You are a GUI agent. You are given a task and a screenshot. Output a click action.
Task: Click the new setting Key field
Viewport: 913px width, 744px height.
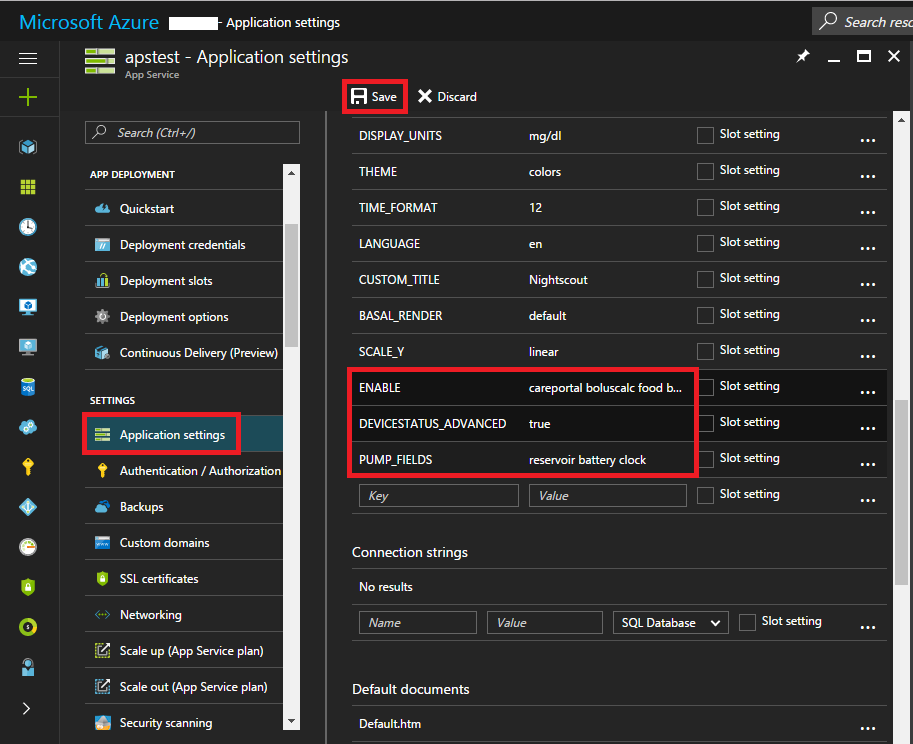click(x=438, y=495)
